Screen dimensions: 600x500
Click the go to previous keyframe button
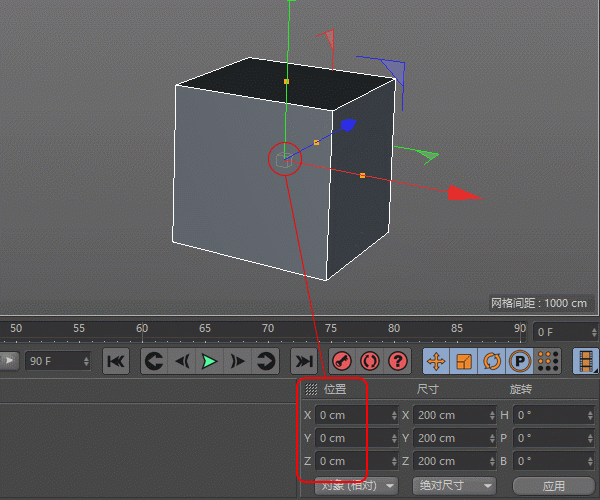(x=153, y=361)
